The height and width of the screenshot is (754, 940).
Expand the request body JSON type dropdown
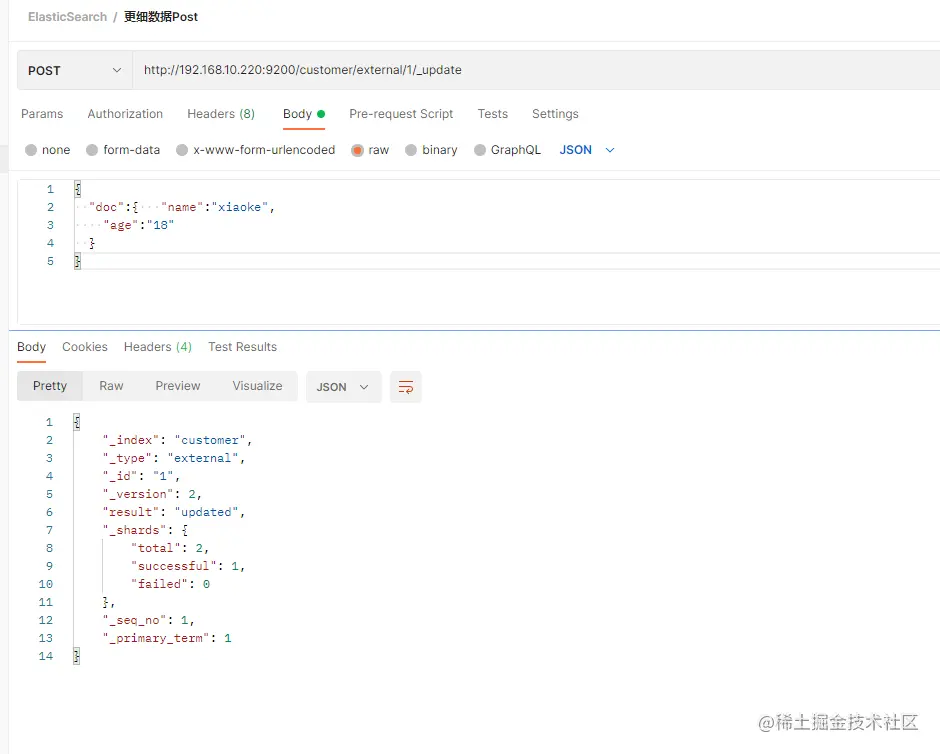point(587,150)
